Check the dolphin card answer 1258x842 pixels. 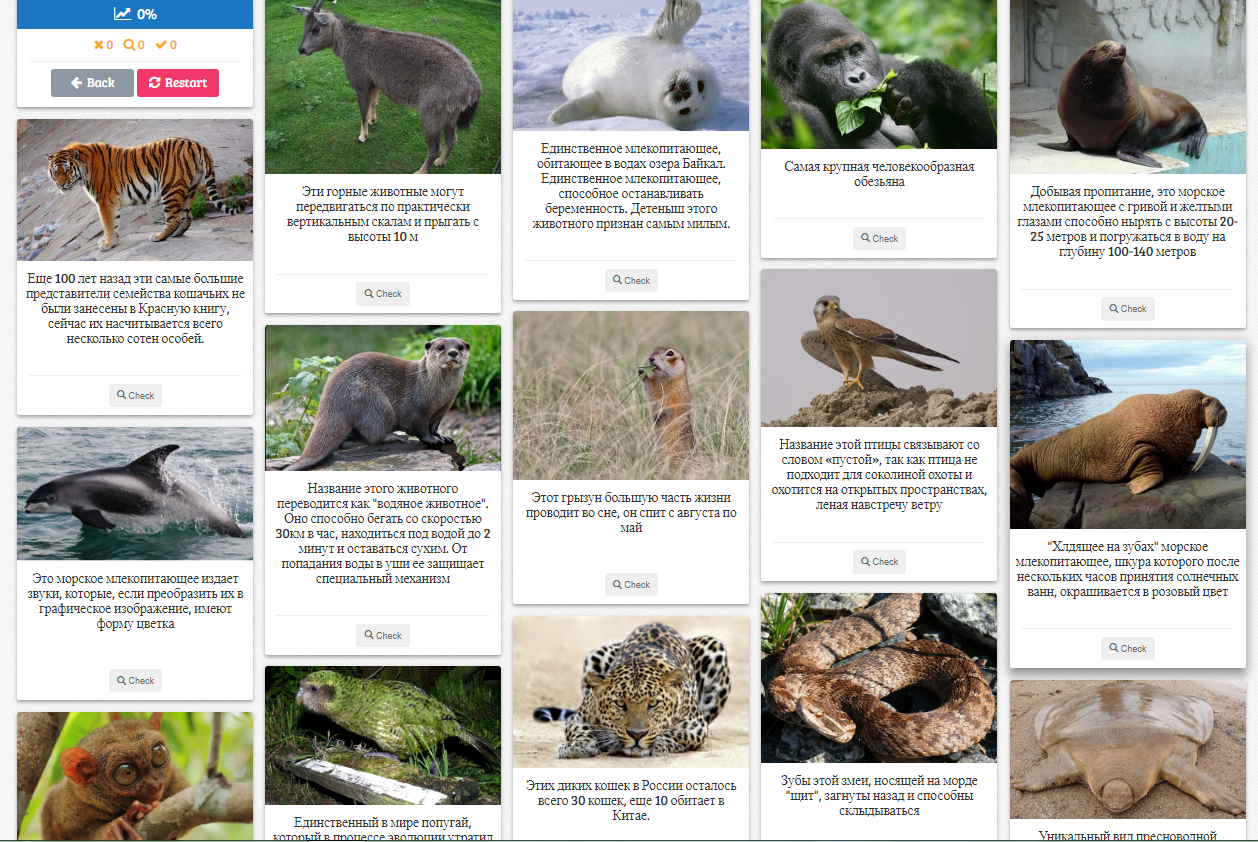click(x=135, y=680)
